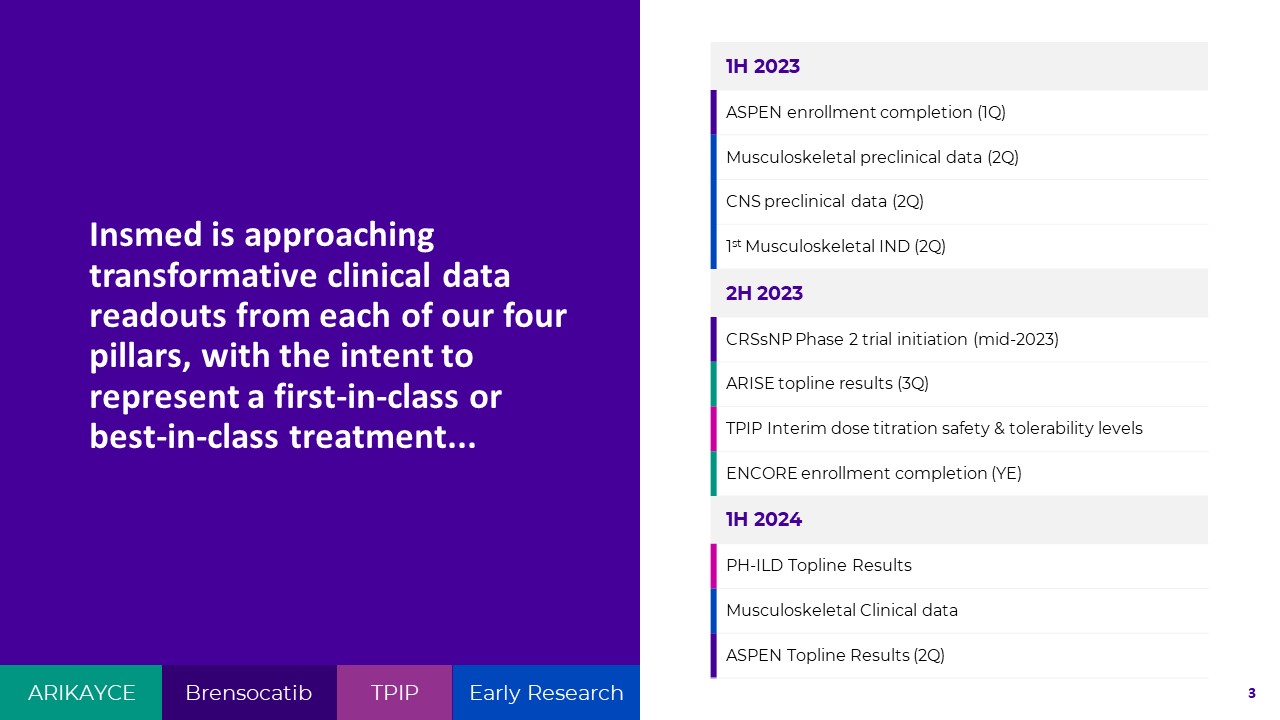The width and height of the screenshot is (1280, 720).
Task: Click the ARIKAYCE legend tab
Action: [81, 693]
